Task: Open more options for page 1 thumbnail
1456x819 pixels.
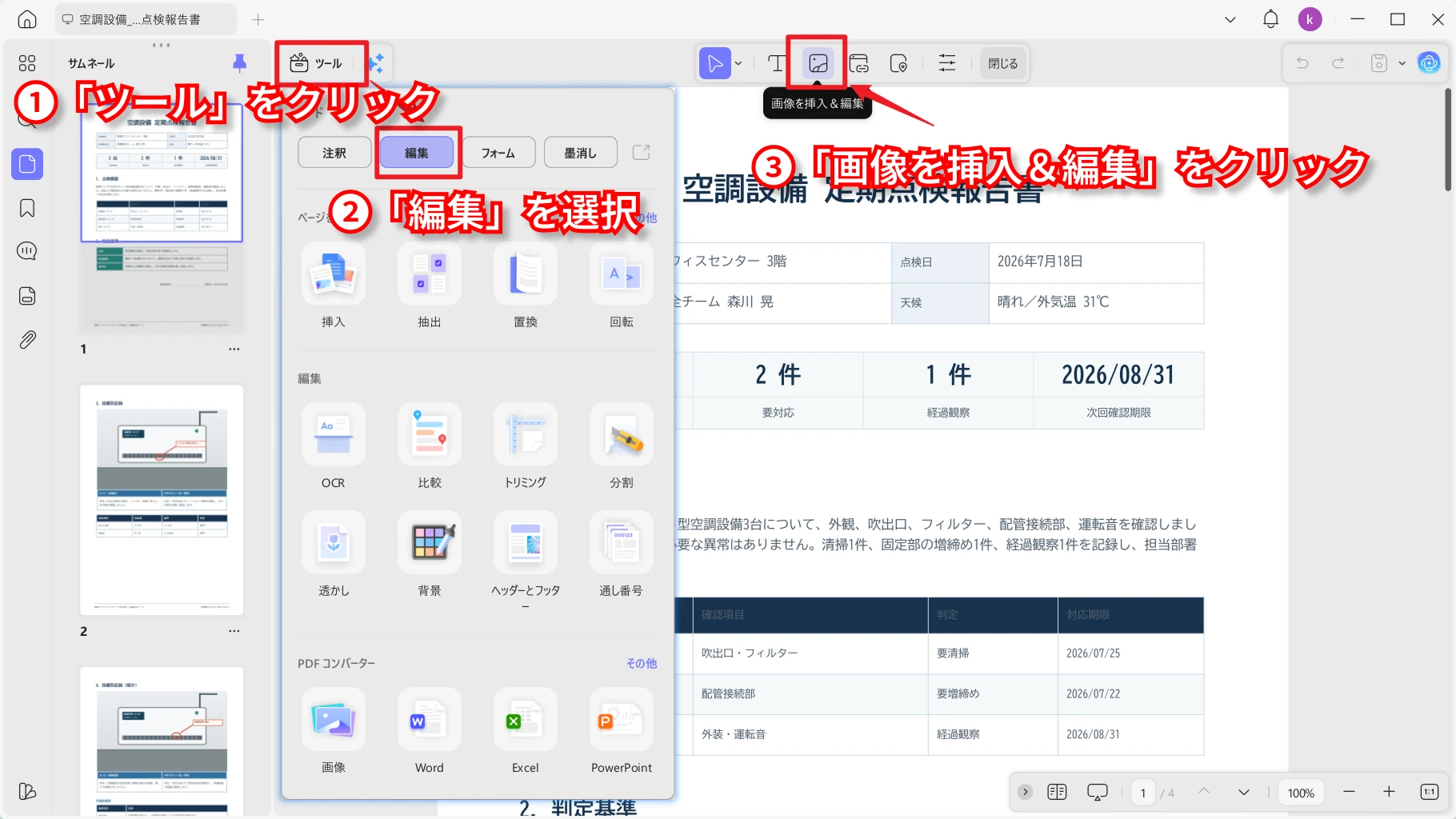Action: (x=234, y=349)
